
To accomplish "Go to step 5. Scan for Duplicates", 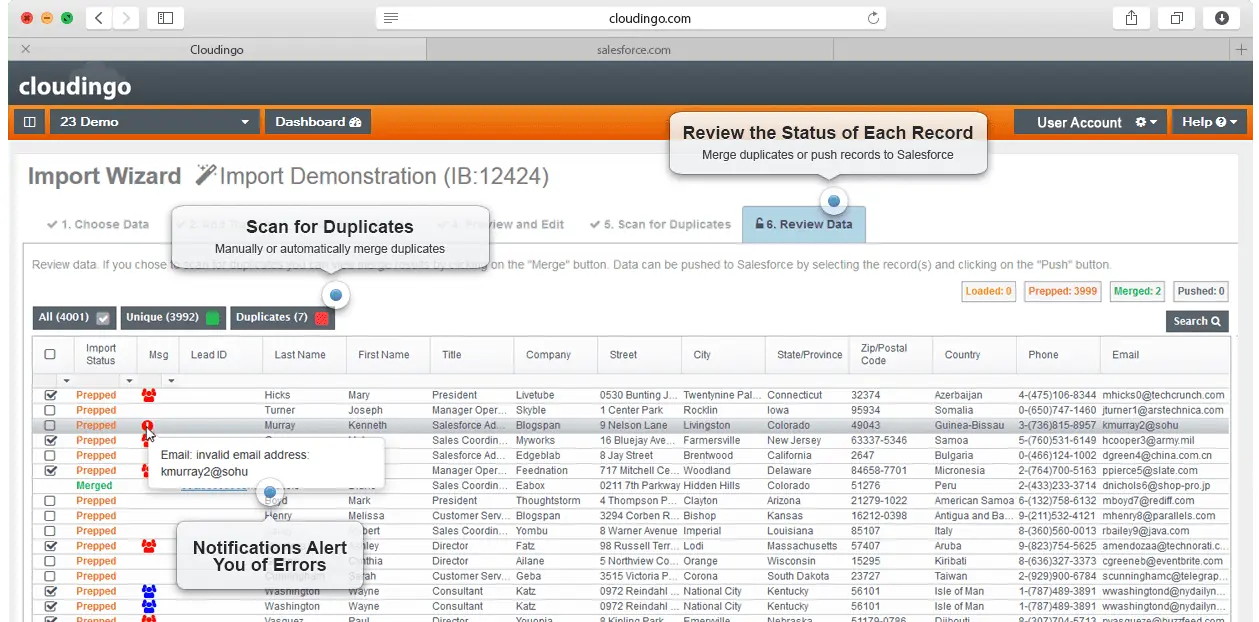I will pos(660,224).
